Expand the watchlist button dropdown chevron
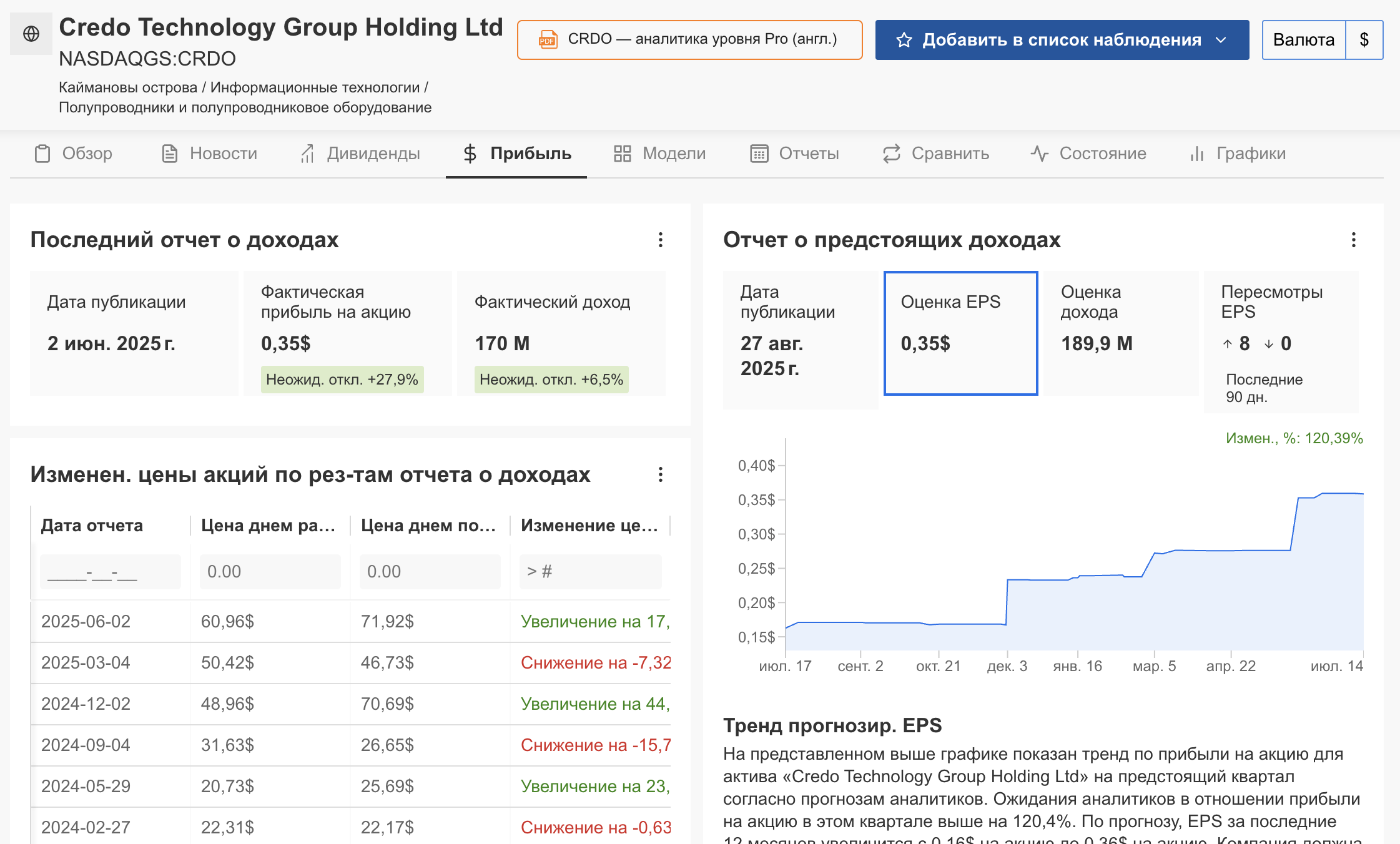 tap(1221, 40)
